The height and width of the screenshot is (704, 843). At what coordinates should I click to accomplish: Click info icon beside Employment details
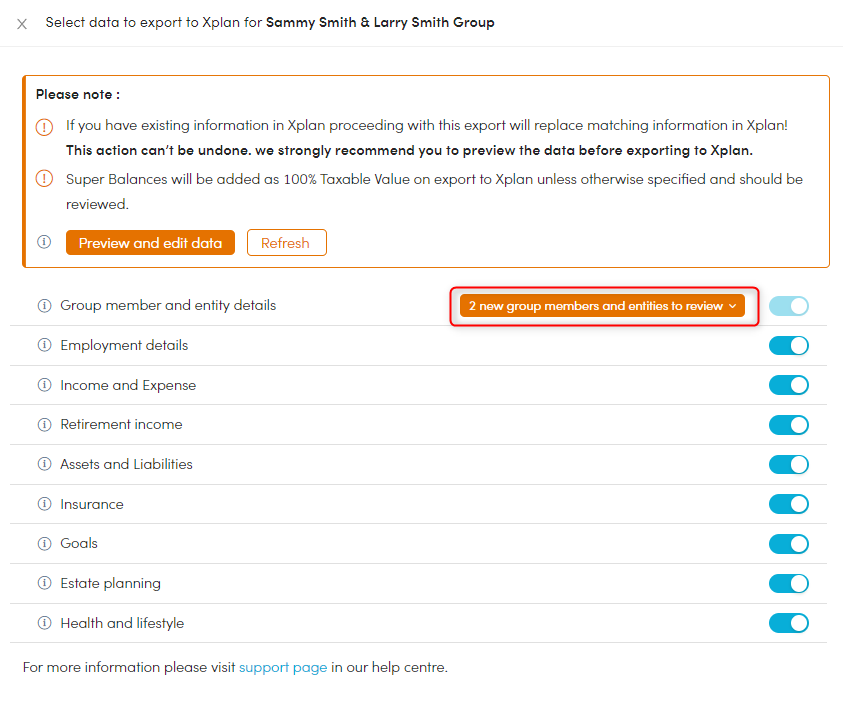point(44,345)
